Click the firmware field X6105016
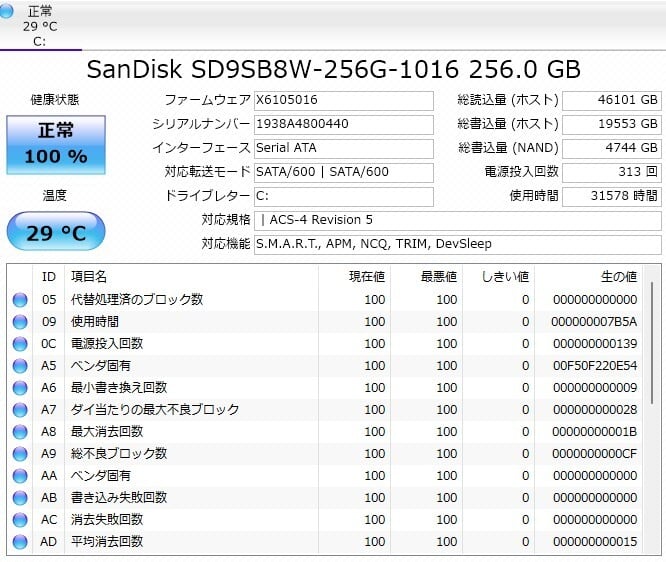The image size is (666, 562). (x=343, y=100)
